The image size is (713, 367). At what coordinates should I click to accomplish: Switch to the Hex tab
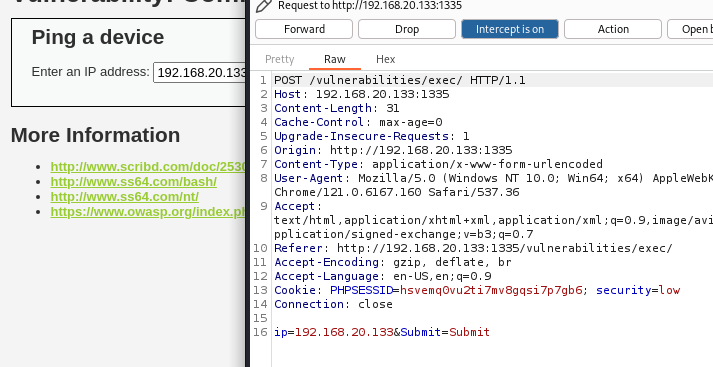[x=386, y=59]
